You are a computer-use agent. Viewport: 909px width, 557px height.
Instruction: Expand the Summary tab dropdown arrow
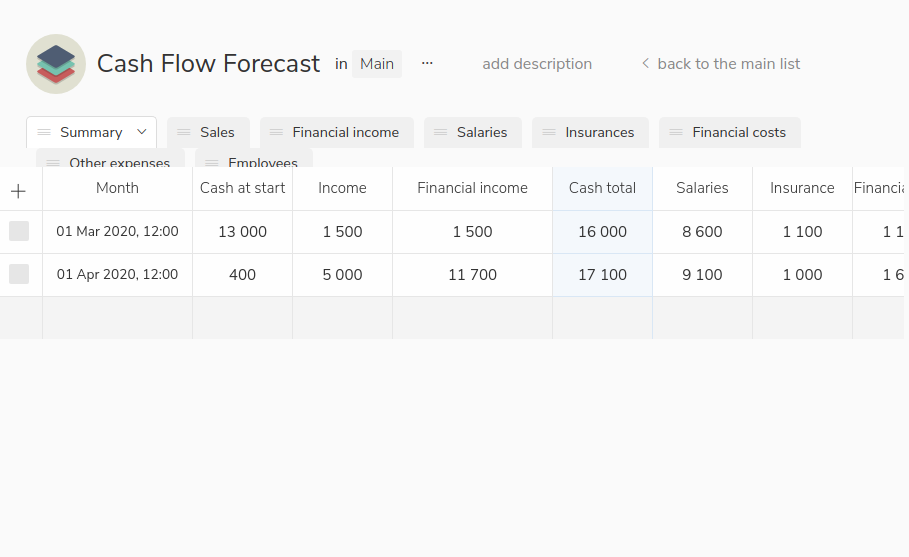[142, 132]
